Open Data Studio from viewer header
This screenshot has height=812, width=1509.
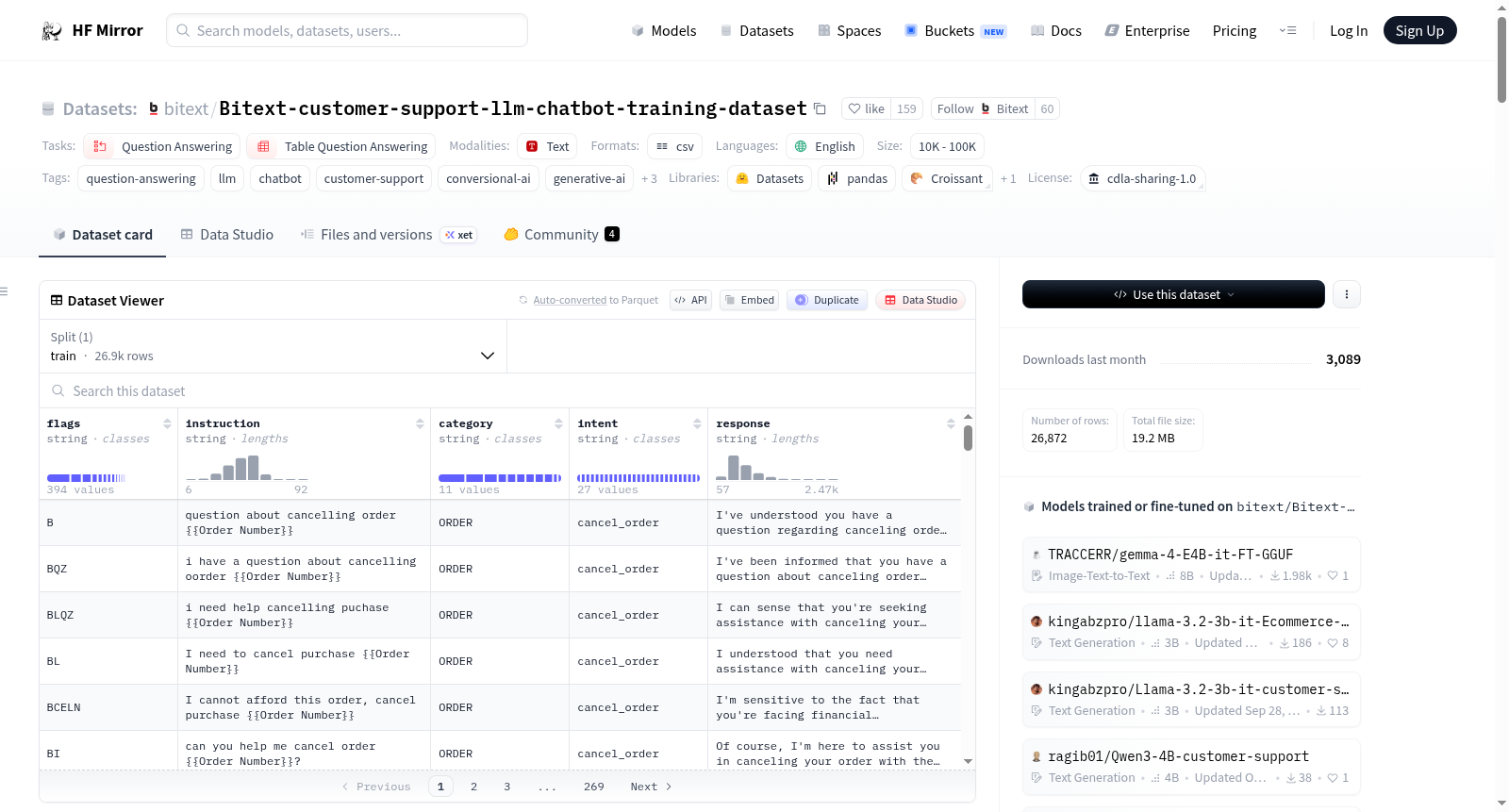click(x=920, y=300)
